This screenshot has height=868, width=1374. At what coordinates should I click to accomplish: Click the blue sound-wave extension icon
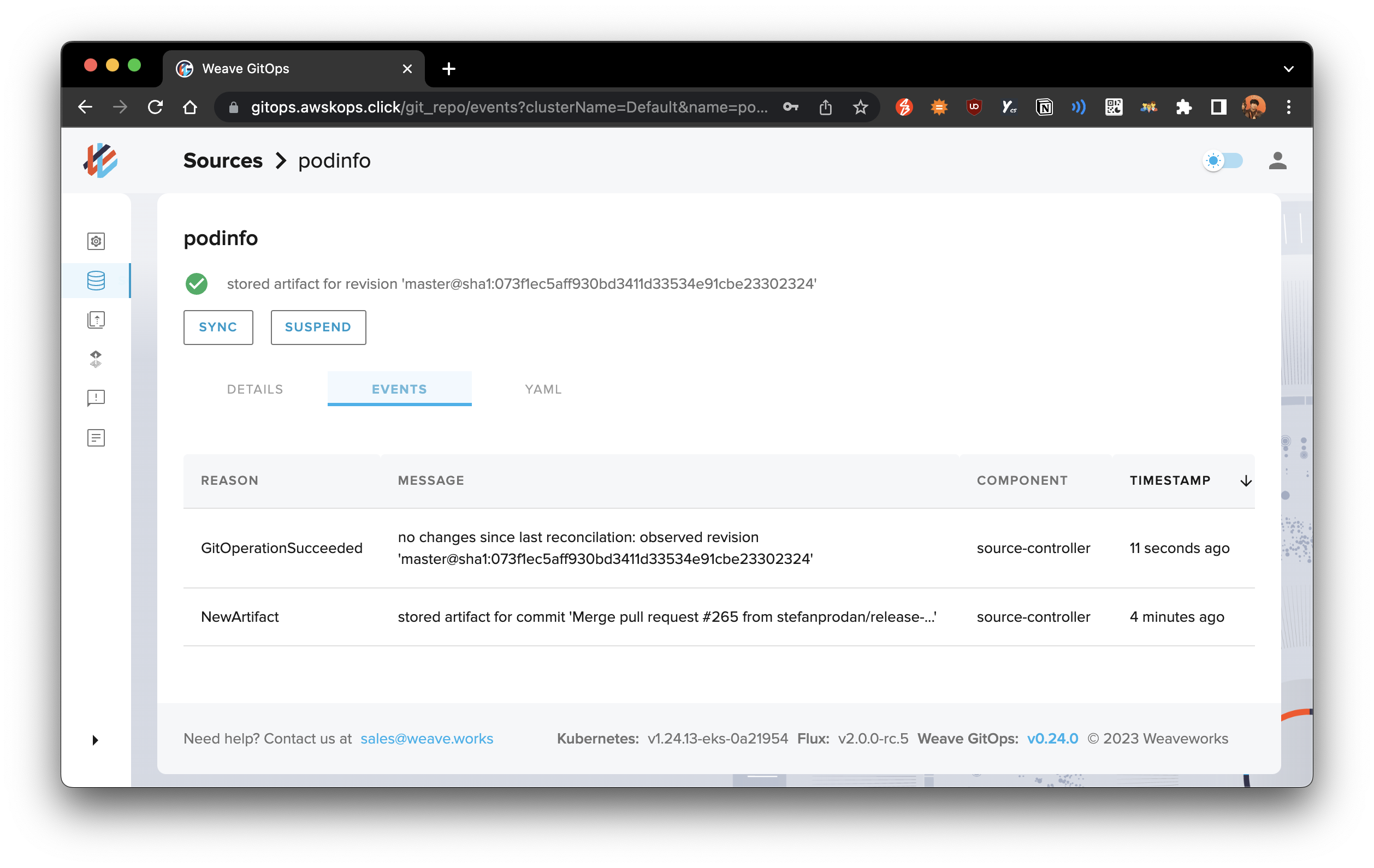[1079, 107]
